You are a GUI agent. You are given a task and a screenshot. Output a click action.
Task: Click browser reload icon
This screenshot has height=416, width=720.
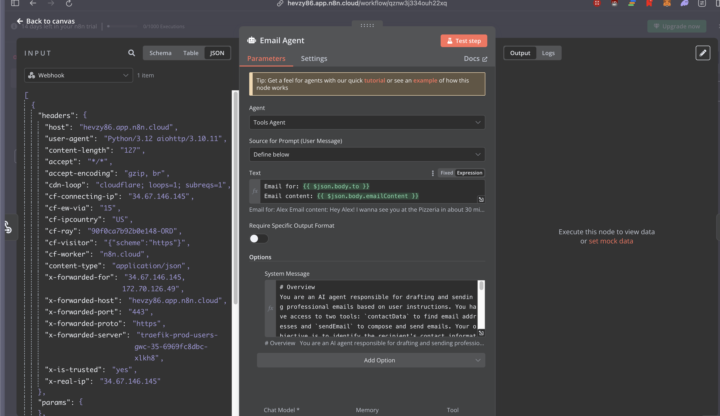[68, 3]
